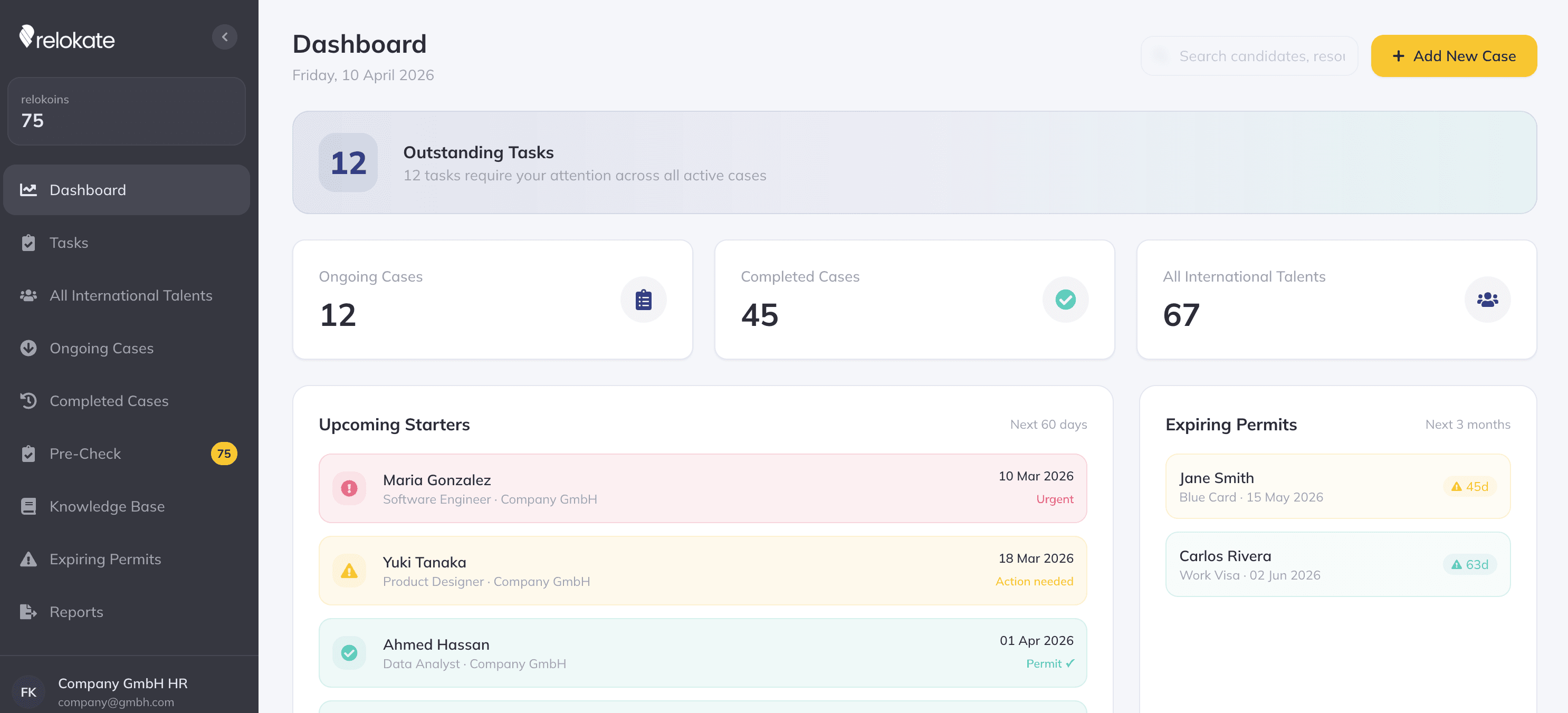This screenshot has width=1568, height=713.
Task: Click the FK profile avatar
Action: point(29,692)
